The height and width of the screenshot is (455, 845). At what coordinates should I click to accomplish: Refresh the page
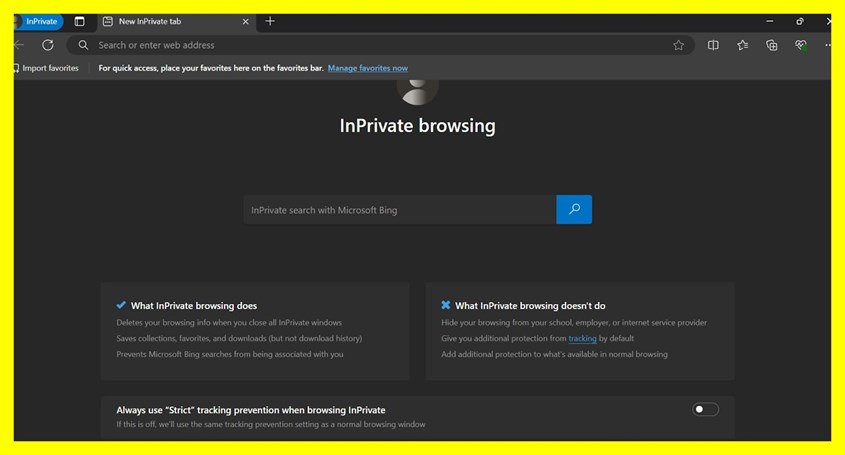tap(48, 45)
